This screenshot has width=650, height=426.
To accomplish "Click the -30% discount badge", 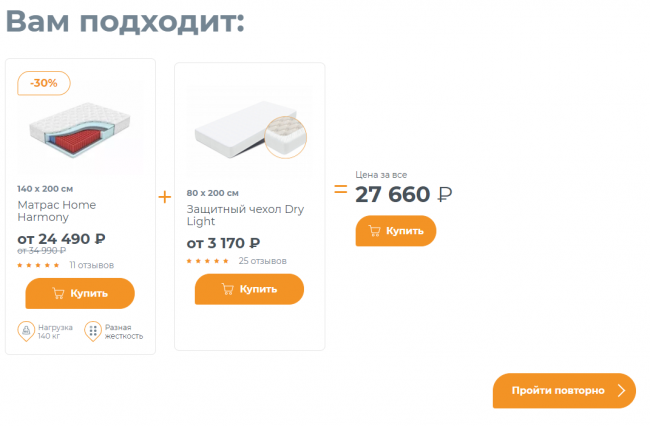I will coord(44,83).
